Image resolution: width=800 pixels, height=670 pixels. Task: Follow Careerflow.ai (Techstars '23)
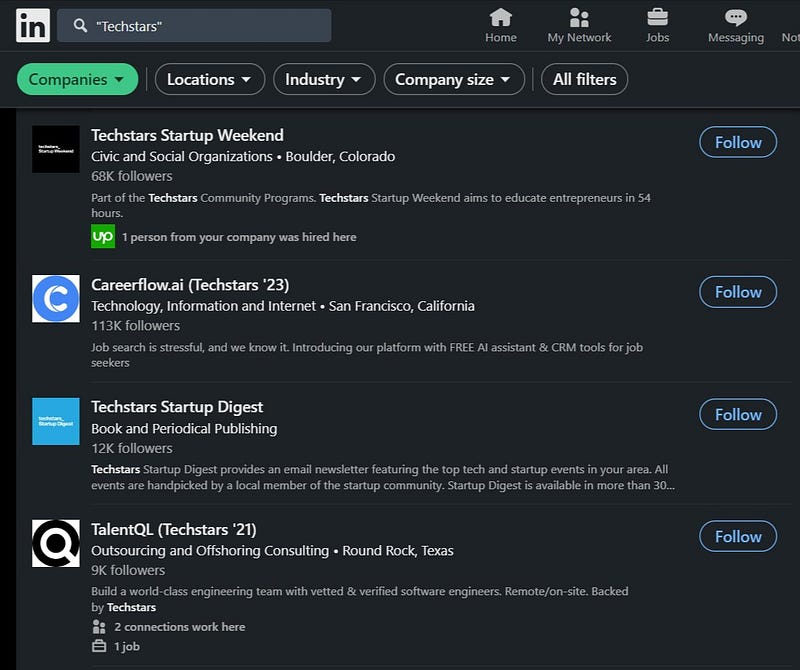[738, 292]
